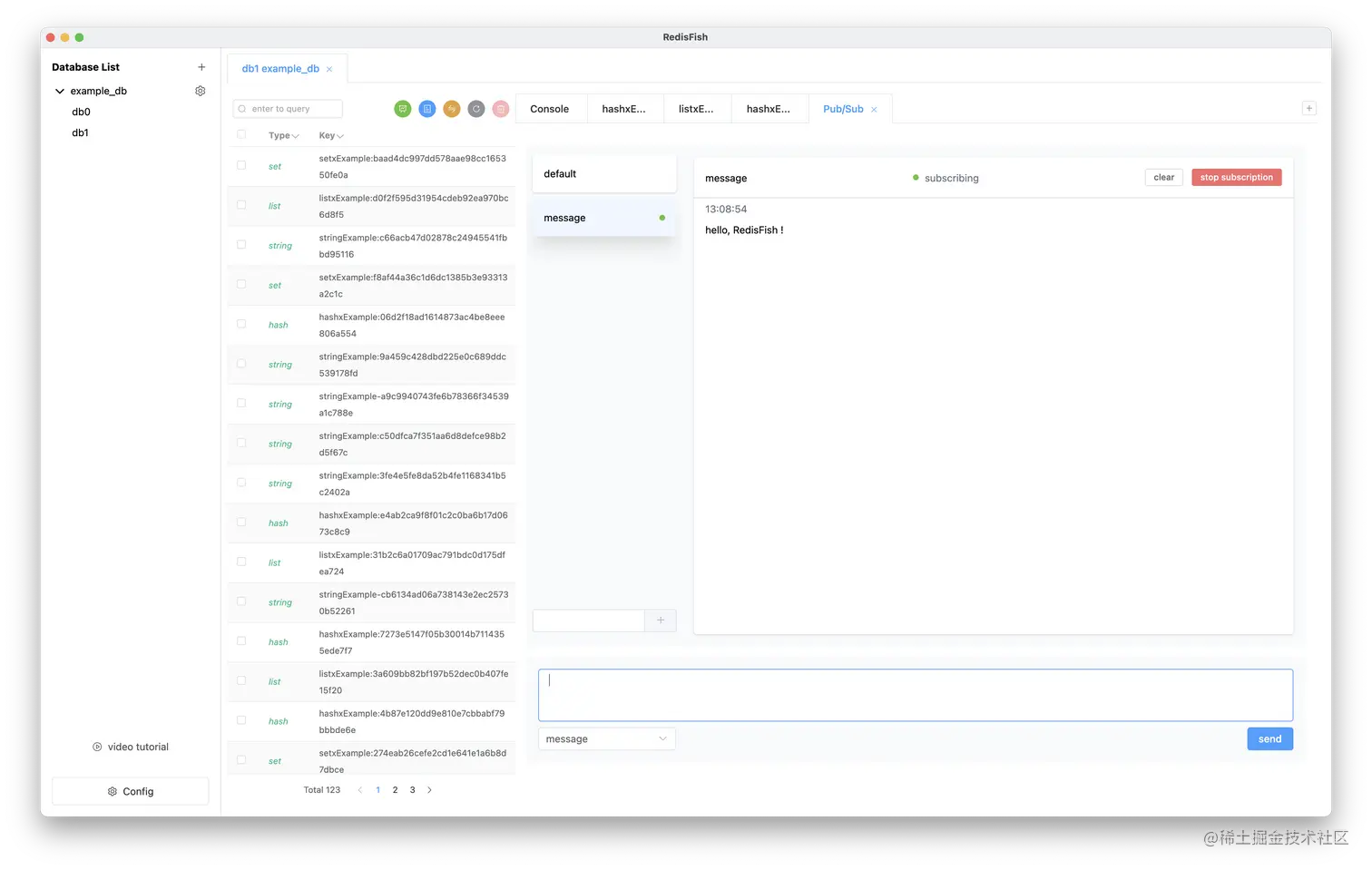Add a database with the plus icon
This screenshot has height=870, width=1372.
click(201, 67)
